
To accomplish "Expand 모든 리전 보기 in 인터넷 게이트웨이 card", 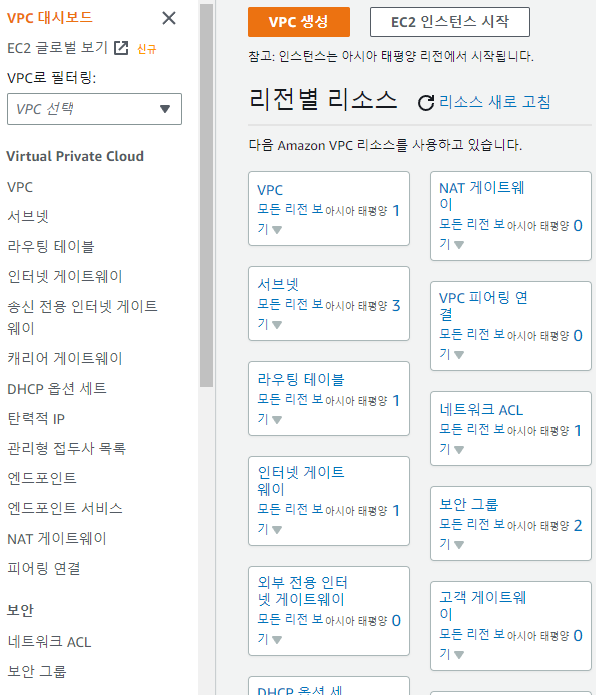I will 290,519.
